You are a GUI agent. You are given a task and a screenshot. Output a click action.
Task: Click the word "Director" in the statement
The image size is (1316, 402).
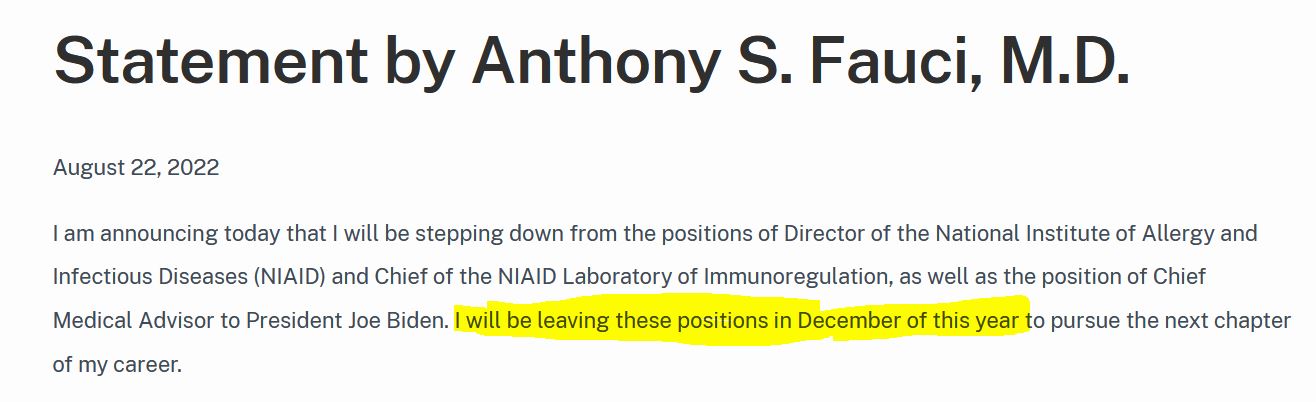pyautogui.click(x=823, y=234)
